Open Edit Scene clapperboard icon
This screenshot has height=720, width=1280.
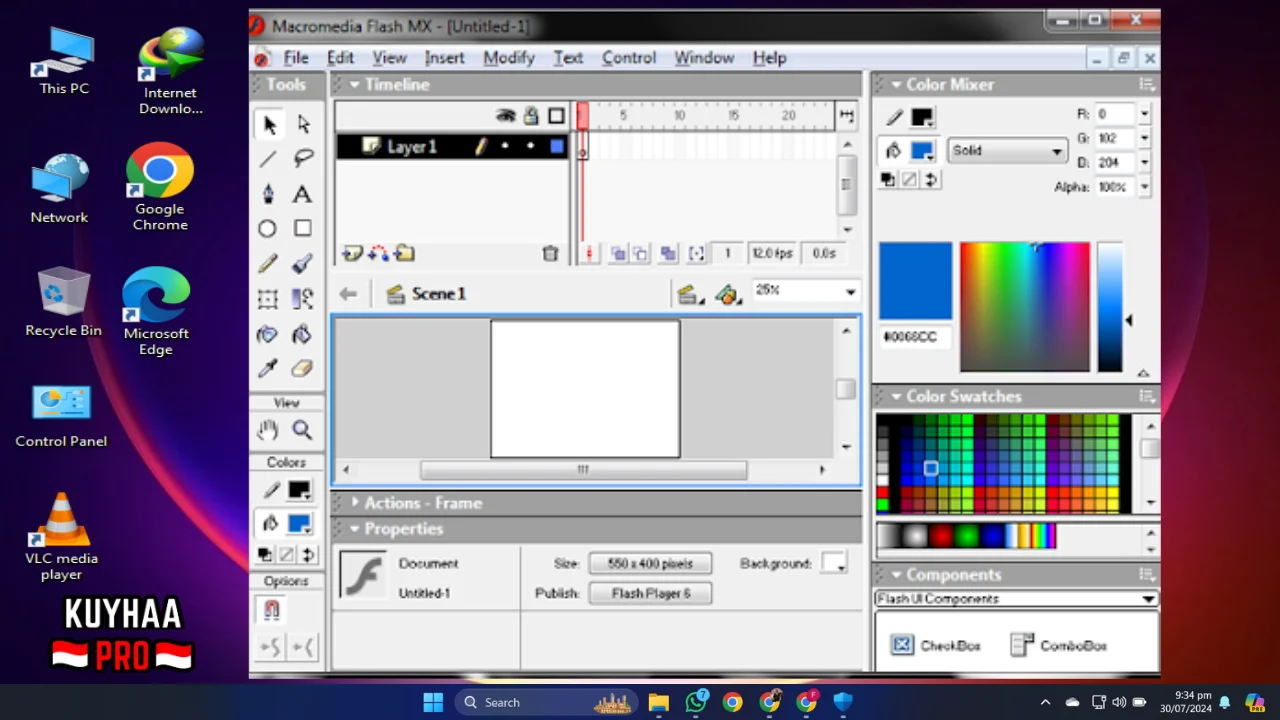[689, 294]
